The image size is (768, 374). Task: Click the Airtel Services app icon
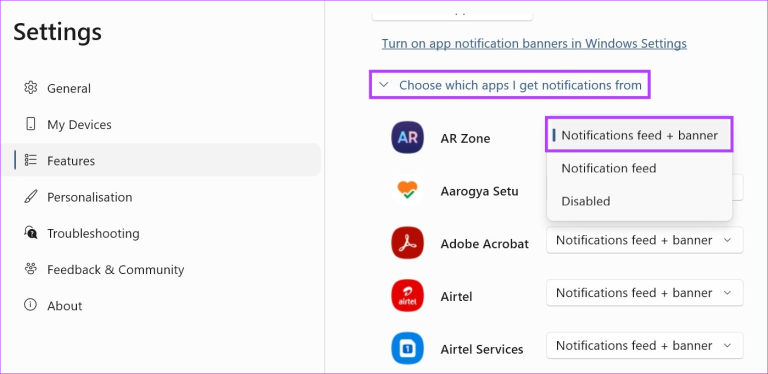[x=407, y=348]
